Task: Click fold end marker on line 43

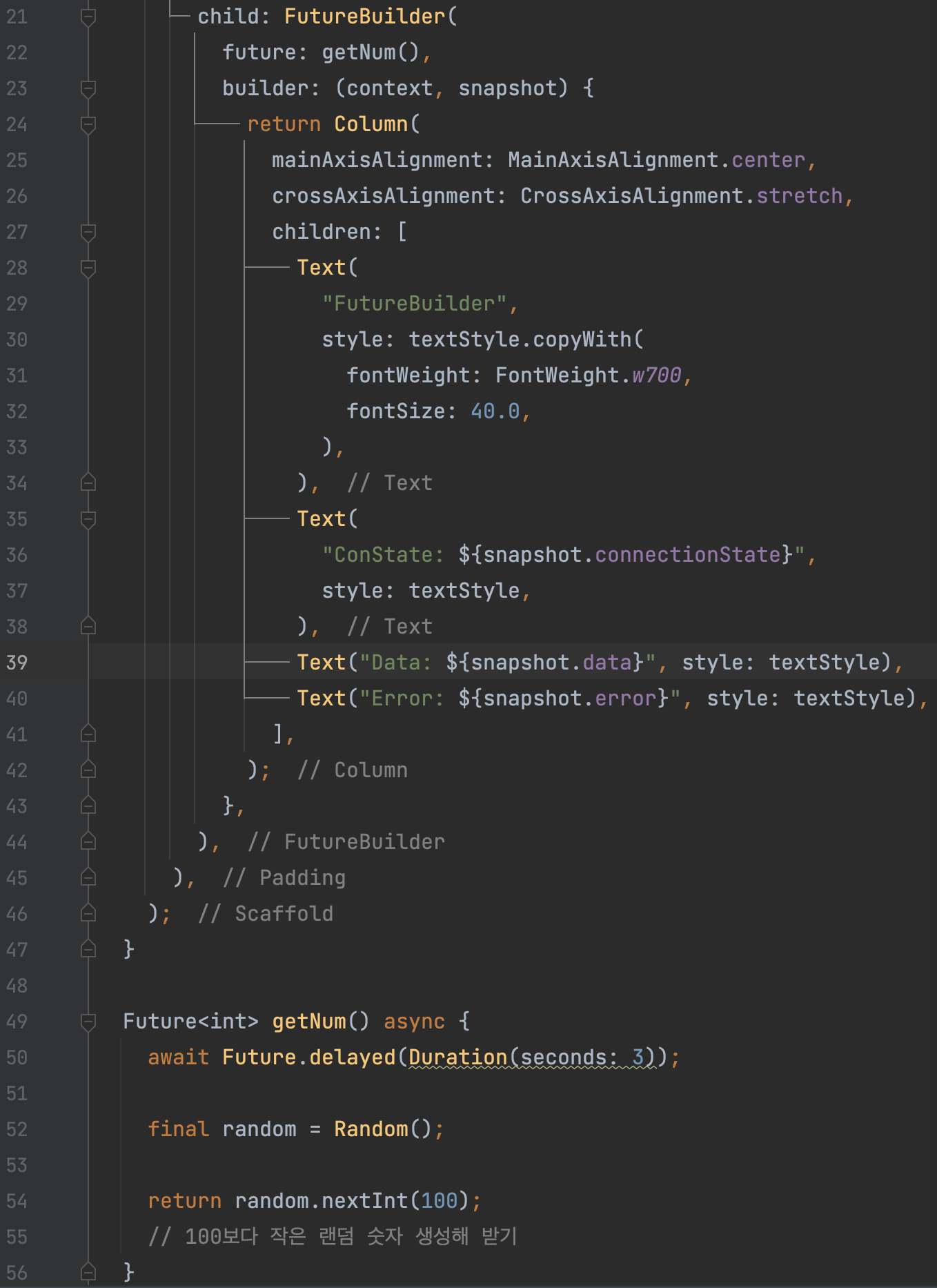Action: 88,806
